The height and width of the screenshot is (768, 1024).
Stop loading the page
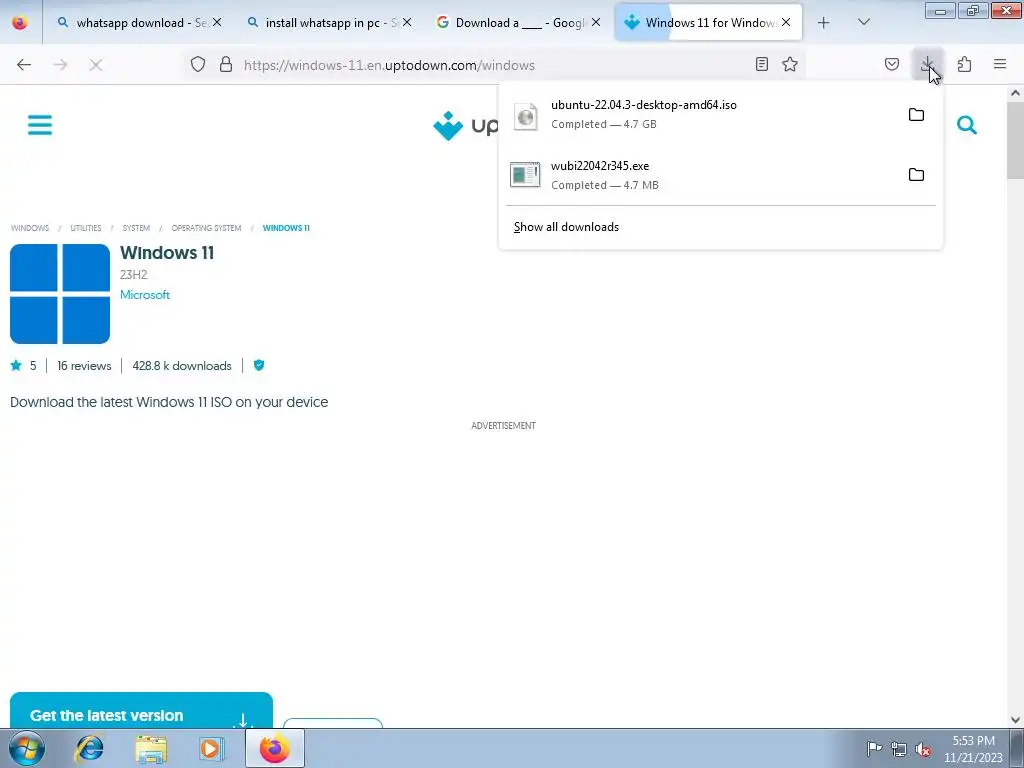click(95, 65)
